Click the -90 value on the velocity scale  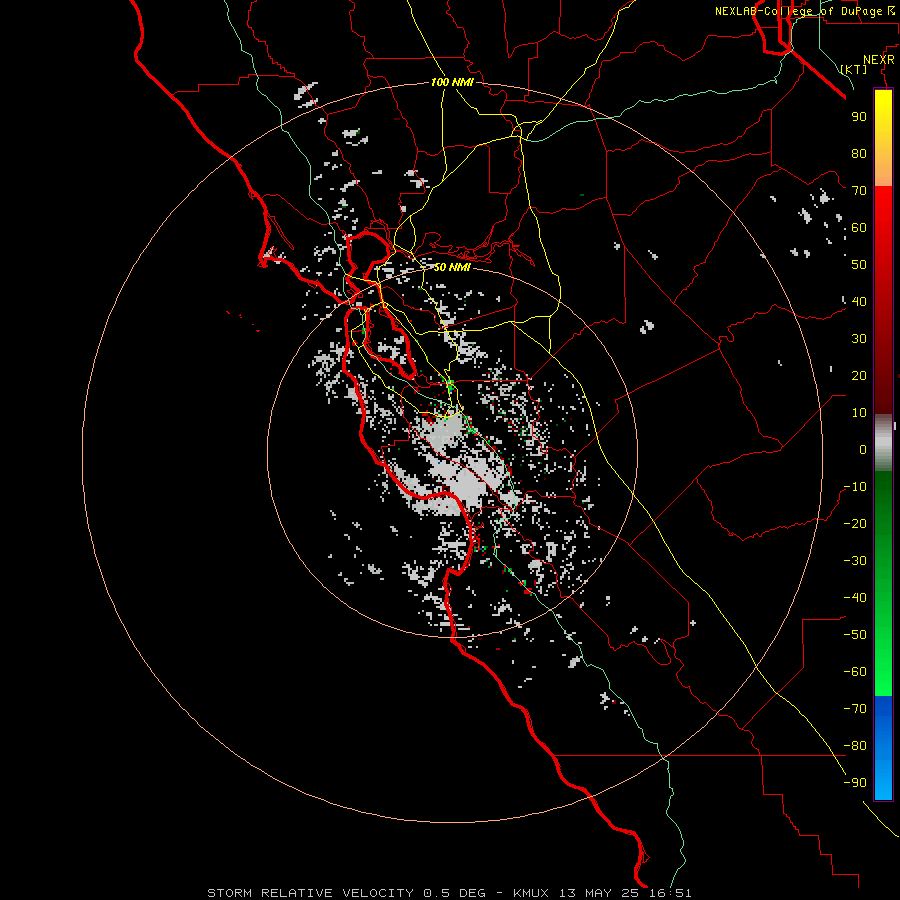coord(855,783)
